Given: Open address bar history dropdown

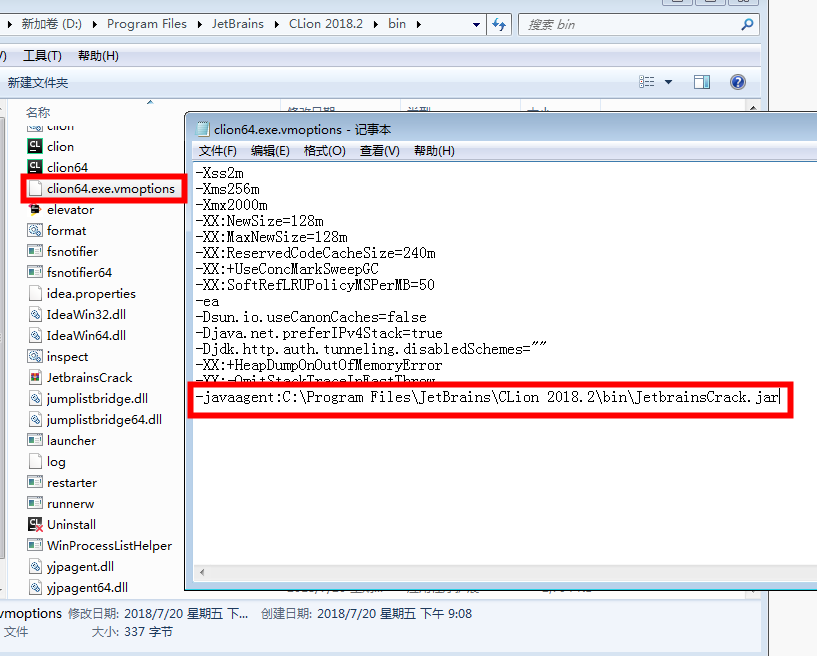Looking at the screenshot, I should 476,24.
